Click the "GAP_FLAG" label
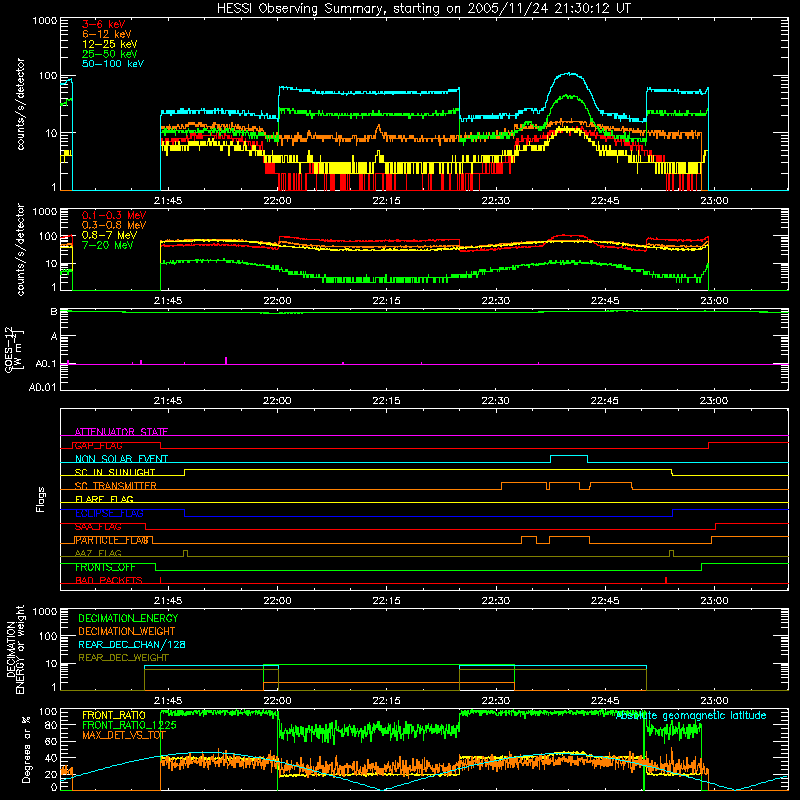 (x=98, y=445)
